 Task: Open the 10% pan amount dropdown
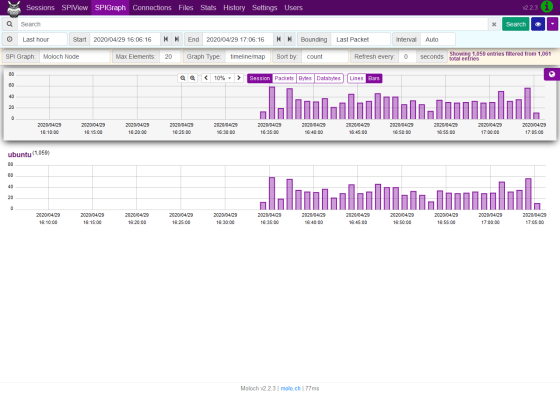pyautogui.click(x=222, y=78)
